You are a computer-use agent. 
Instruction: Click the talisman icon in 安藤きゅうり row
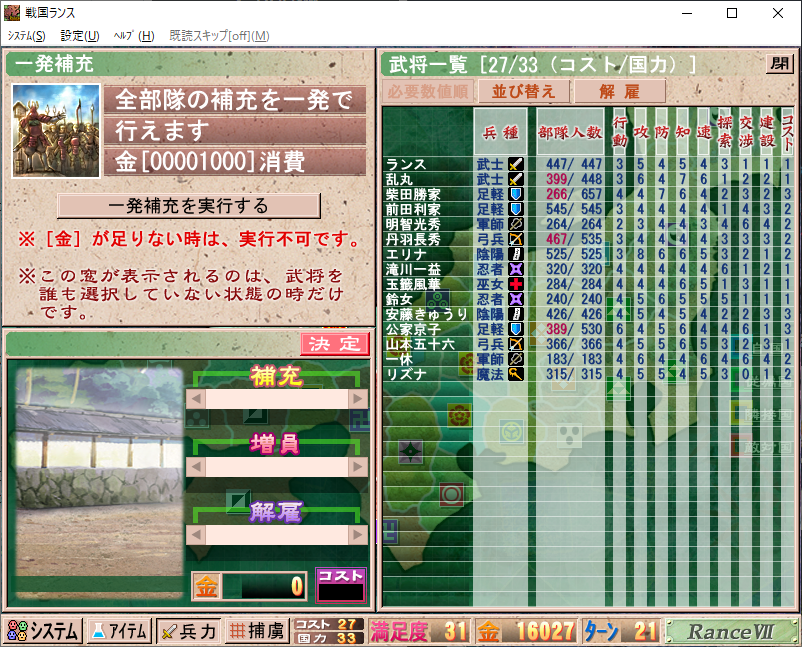[x=516, y=314]
